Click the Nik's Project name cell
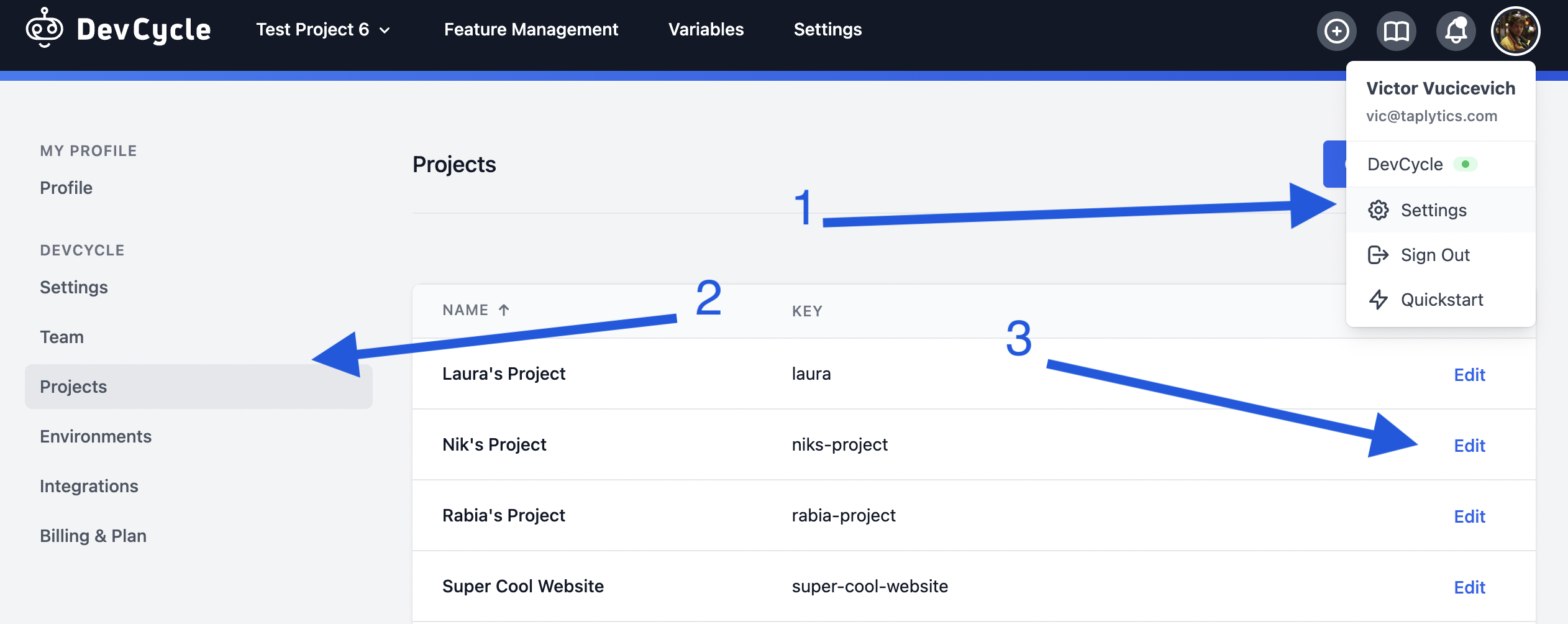The width and height of the screenshot is (1568, 624). [x=495, y=444]
